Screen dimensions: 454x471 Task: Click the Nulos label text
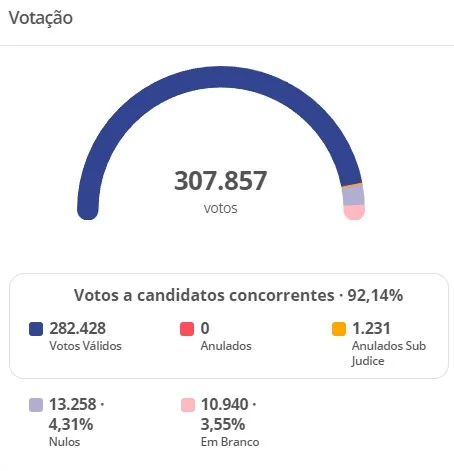pyautogui.click(x=65, y=442)
